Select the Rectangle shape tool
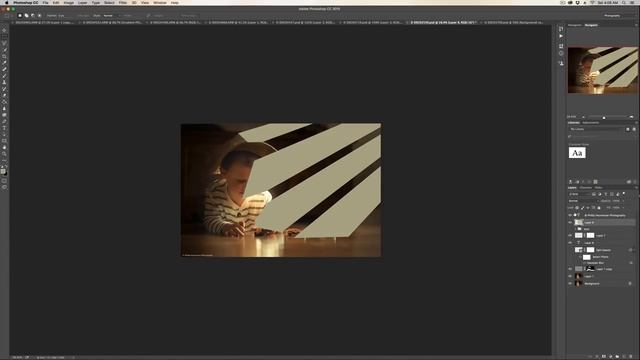This screenshot has height=360, width=640. pos(4,141)
